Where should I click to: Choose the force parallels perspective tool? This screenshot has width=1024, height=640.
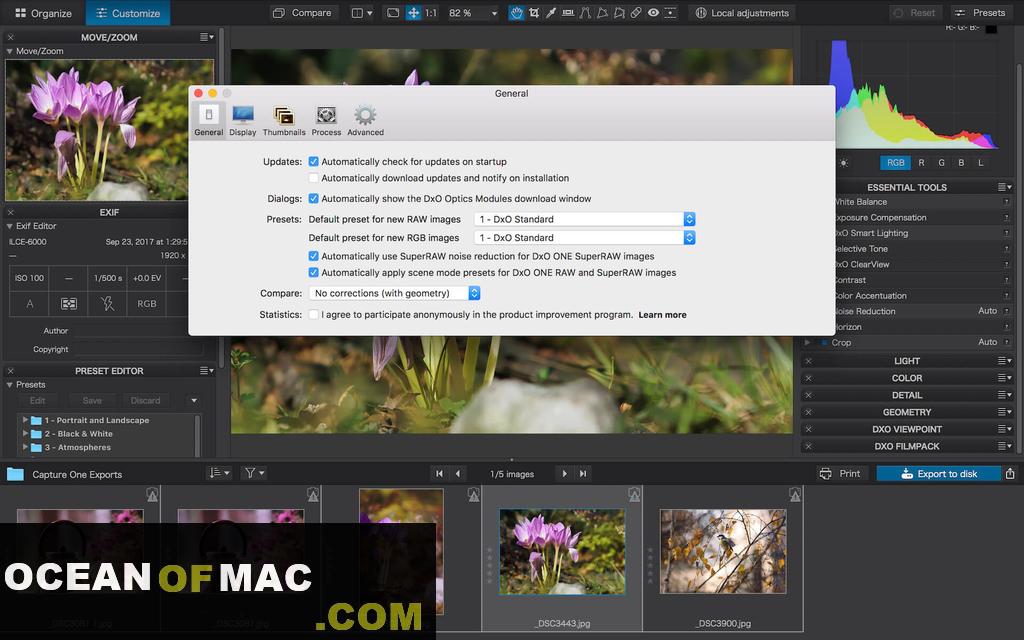coord(585,13)
